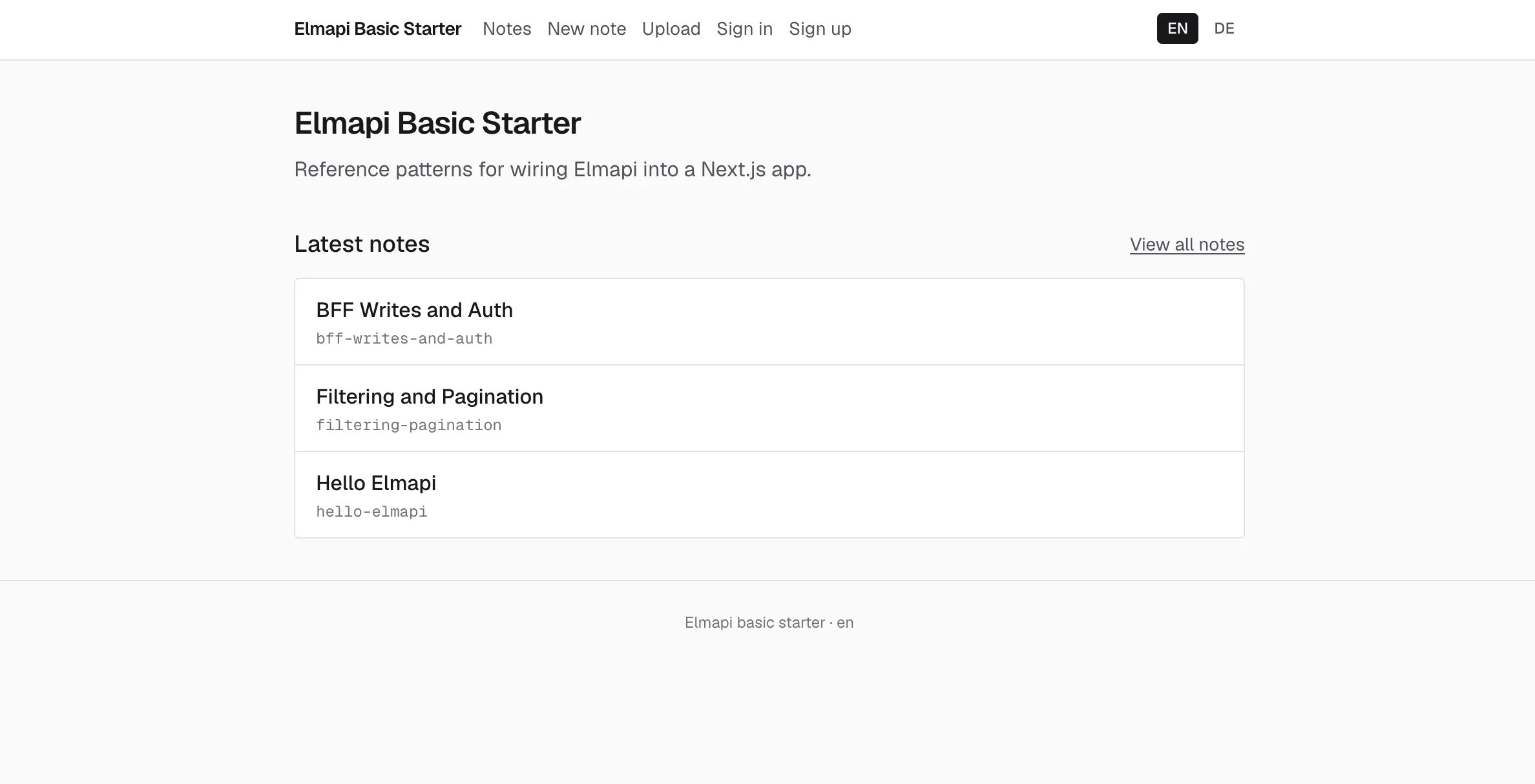Click the Latest notes heading
This screenshot has height=784, width=1535.
(362, 244)
